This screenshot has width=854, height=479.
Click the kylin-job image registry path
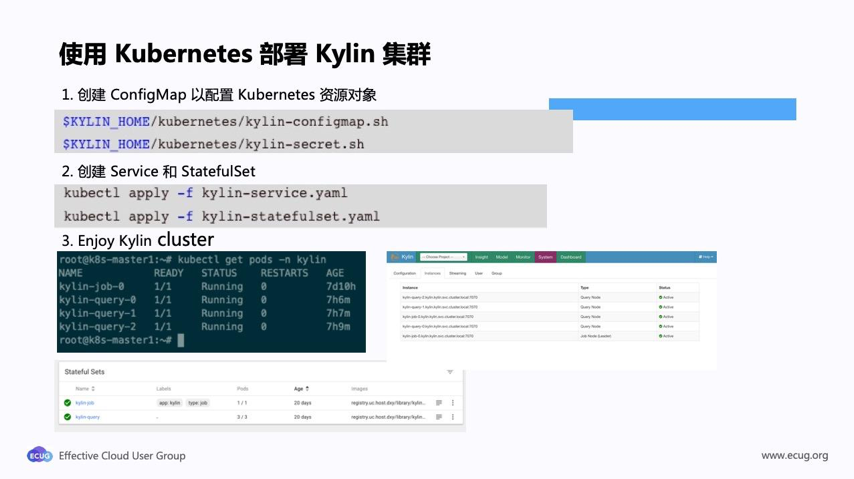pos(388,403)
